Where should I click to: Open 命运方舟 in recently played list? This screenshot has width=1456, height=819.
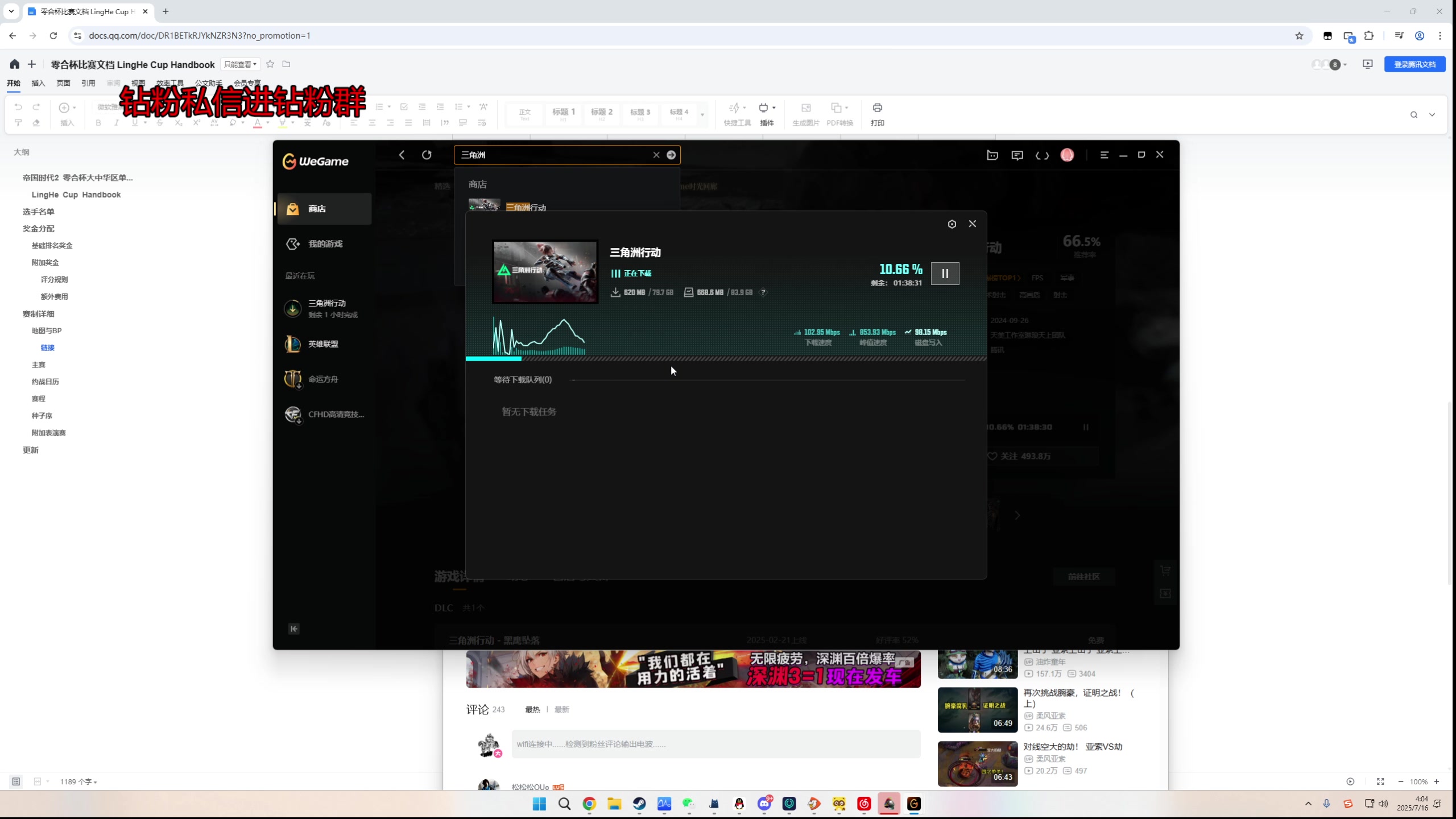324,379
